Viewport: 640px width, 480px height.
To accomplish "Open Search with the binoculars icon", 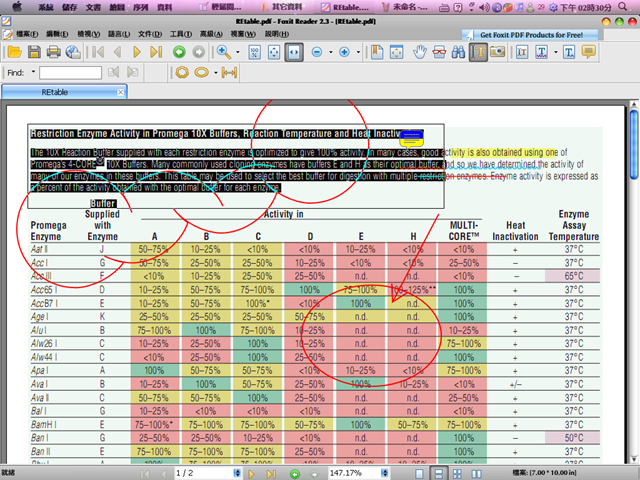I will click(x=458, y=52).
